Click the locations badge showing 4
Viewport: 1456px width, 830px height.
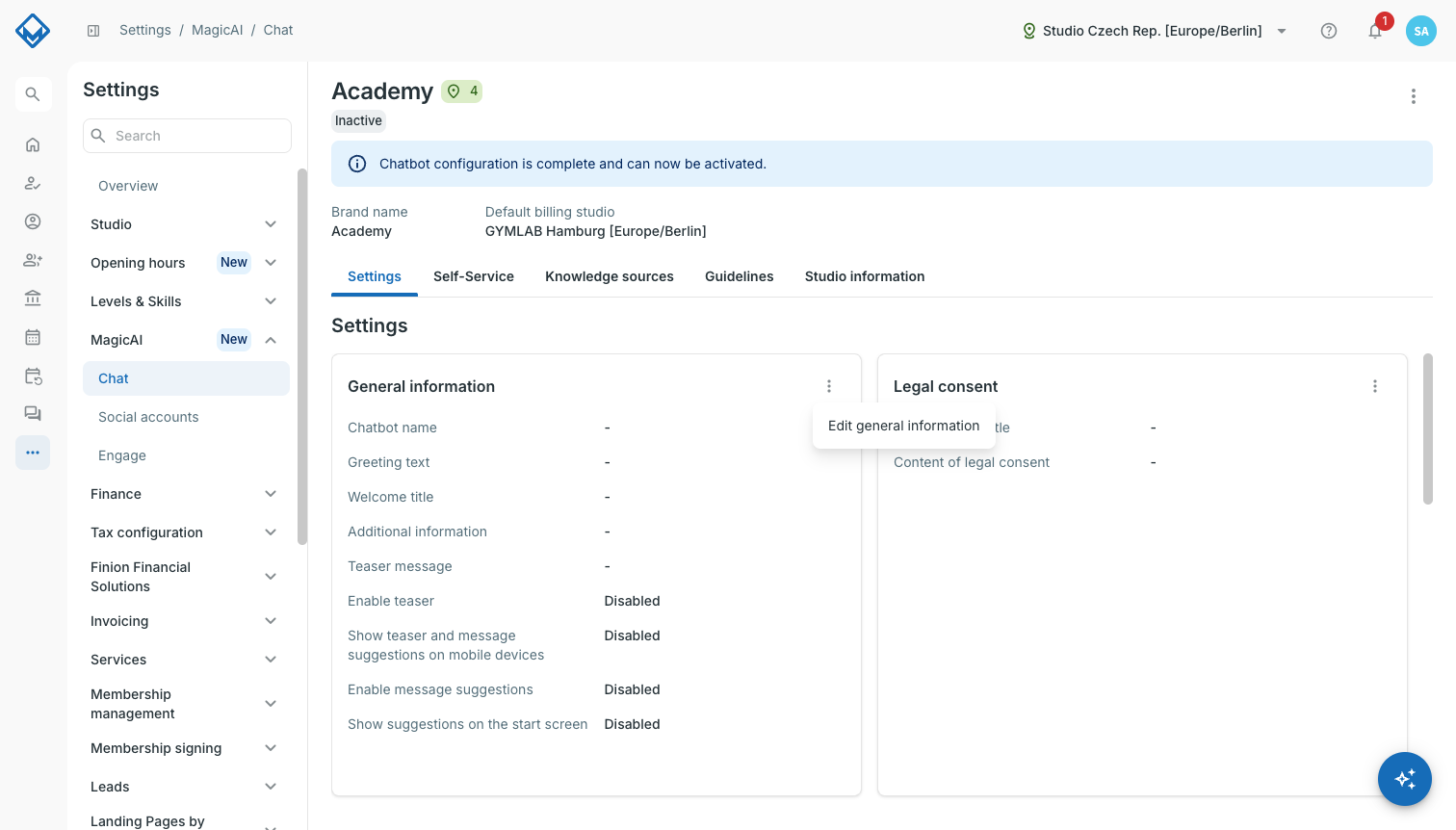[x=462, y=91]
